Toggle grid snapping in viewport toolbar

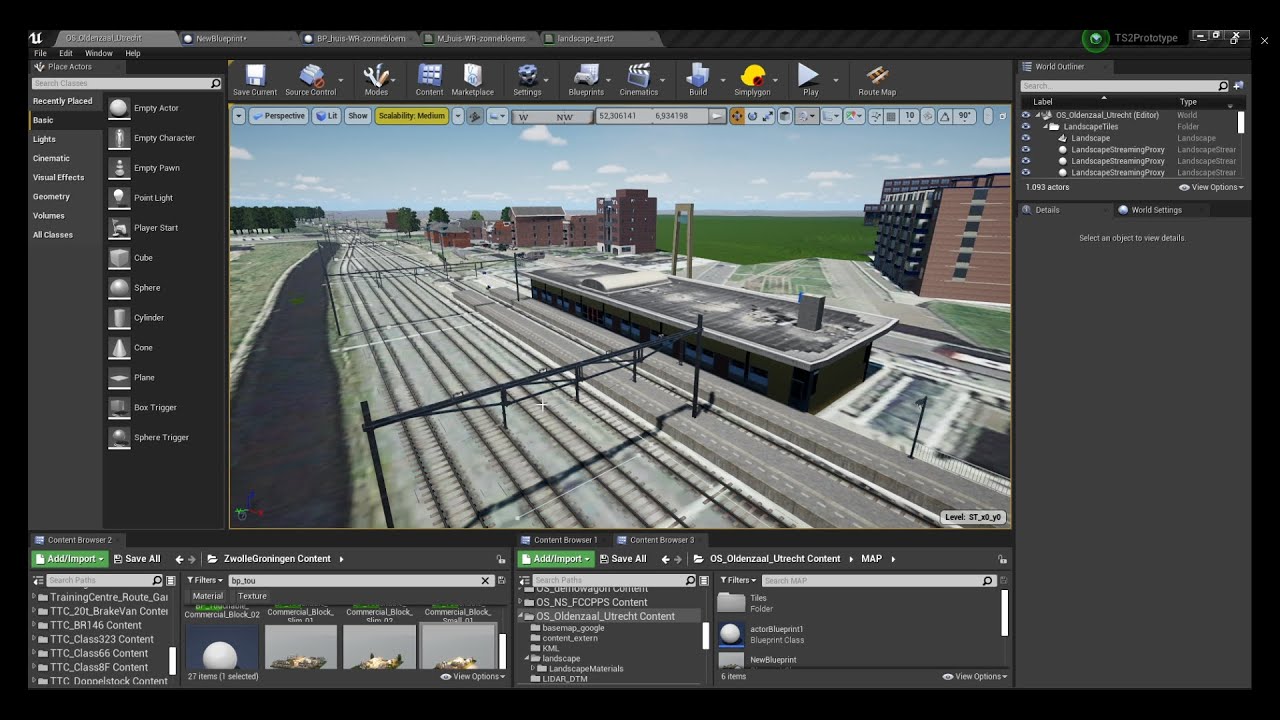(893, 116)
